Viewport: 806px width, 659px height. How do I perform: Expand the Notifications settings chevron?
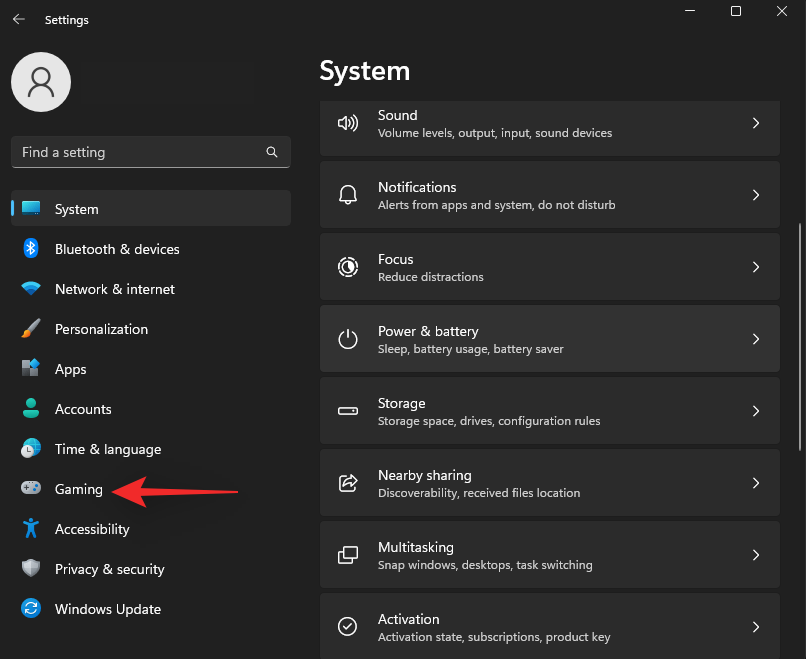click(756, 194)
